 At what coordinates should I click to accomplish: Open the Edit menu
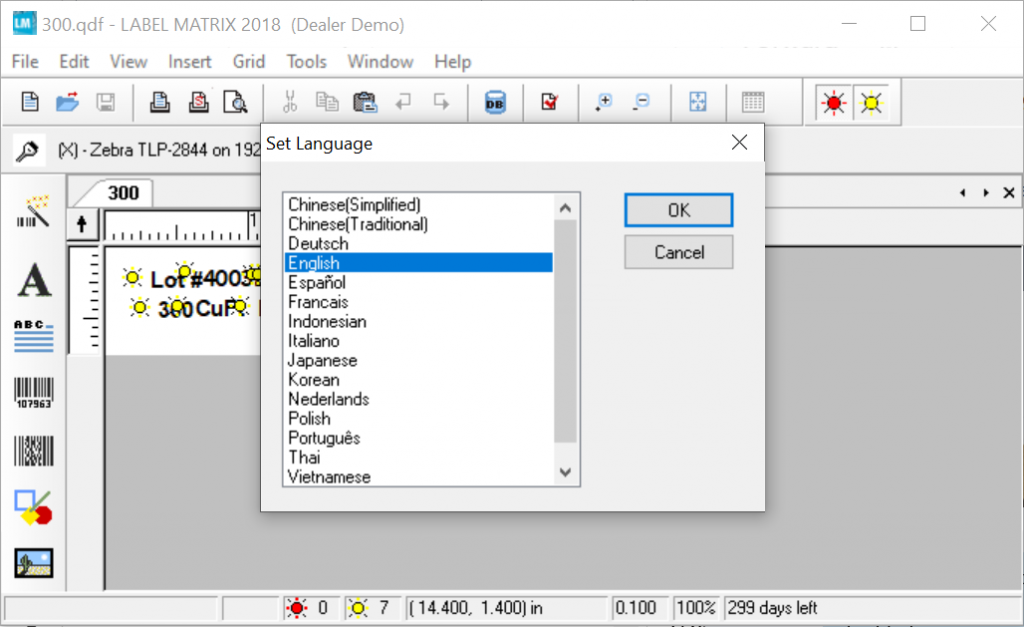[74, 61]
